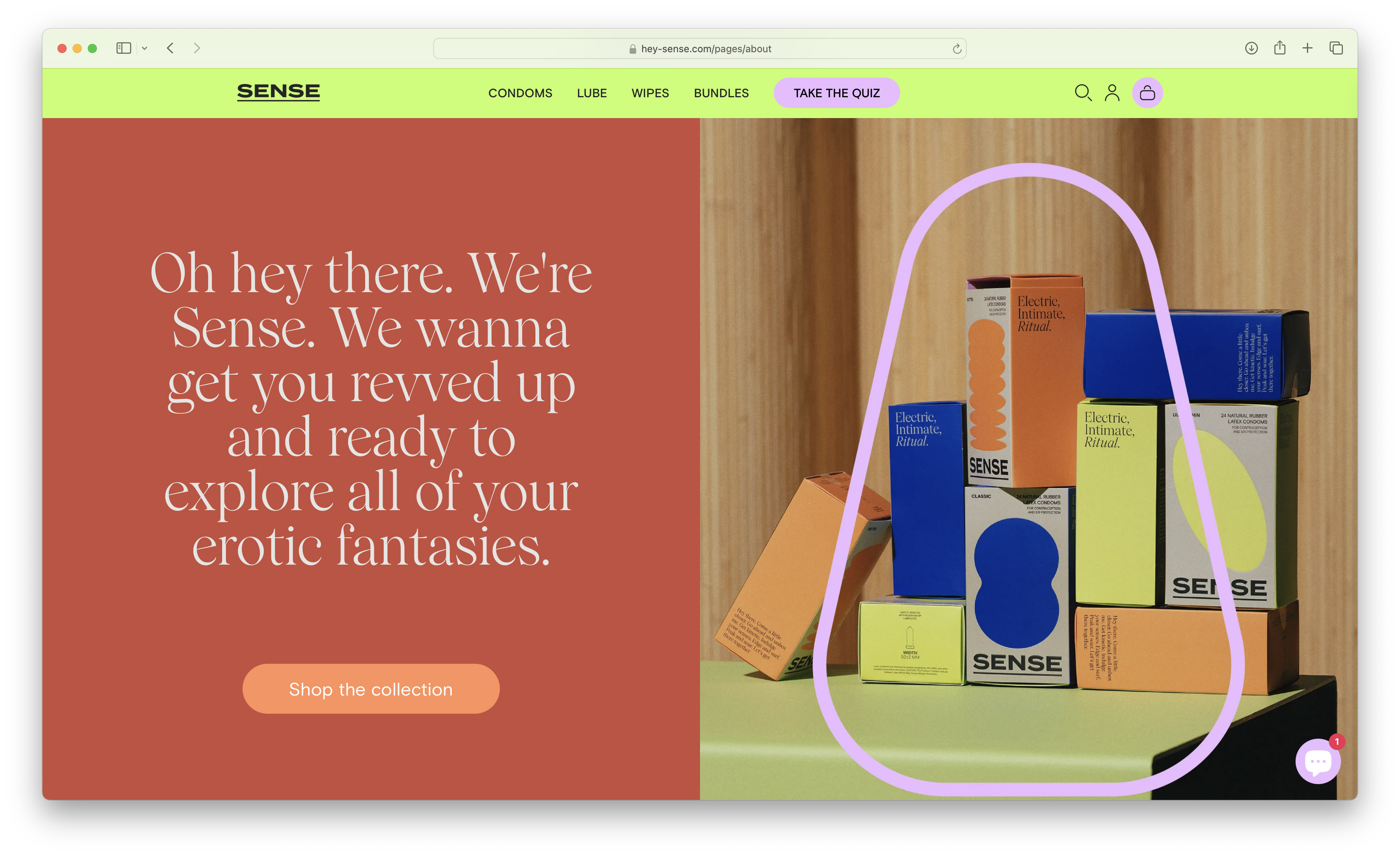Open the site search magnifier icon
Image resolution: width=1400 pixels, height=856 pixels.
pos(1083,93)
